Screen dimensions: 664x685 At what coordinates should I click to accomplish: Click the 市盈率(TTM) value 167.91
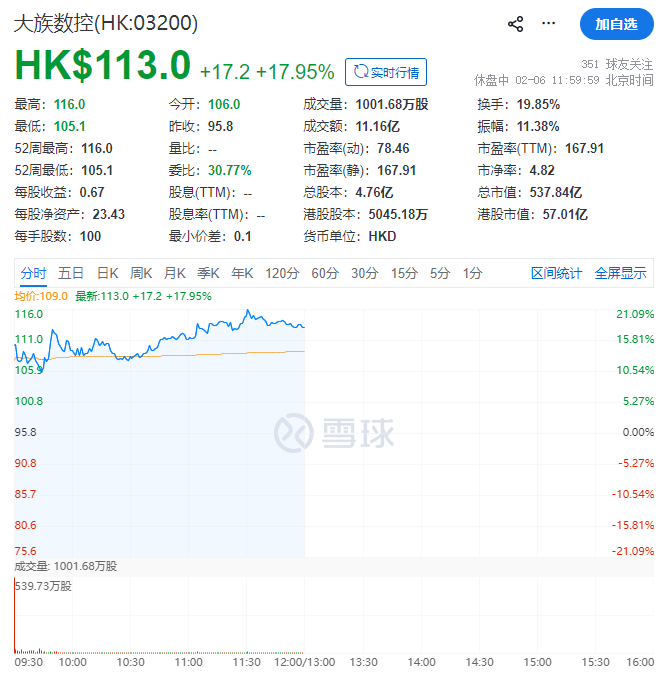coord(584,149)
